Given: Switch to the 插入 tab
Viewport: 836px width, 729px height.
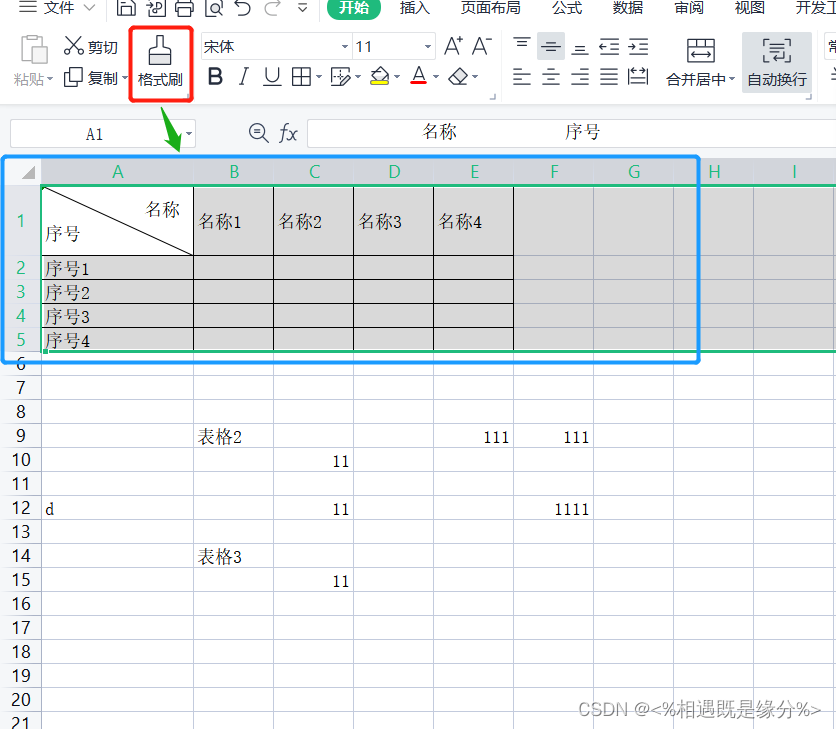Looking at the screenshot, I should [414, 7].
